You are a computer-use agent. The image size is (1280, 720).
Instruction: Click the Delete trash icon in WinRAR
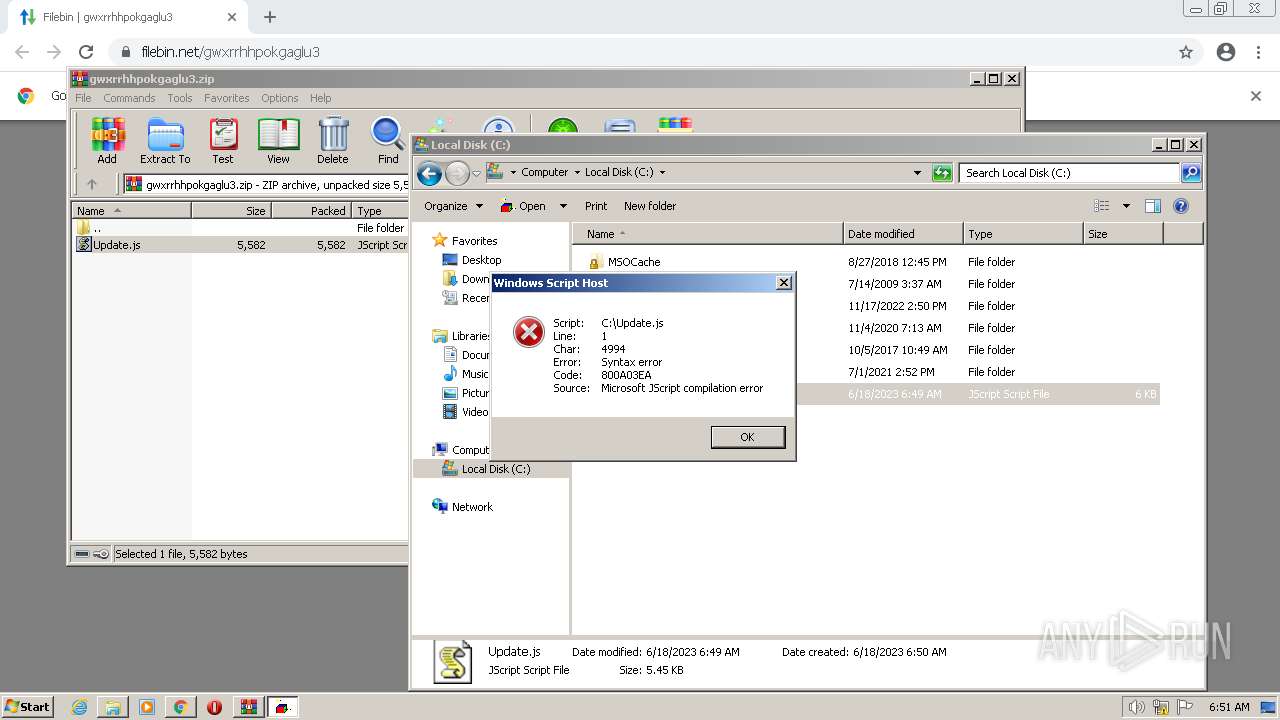click(x=333, y=141)
